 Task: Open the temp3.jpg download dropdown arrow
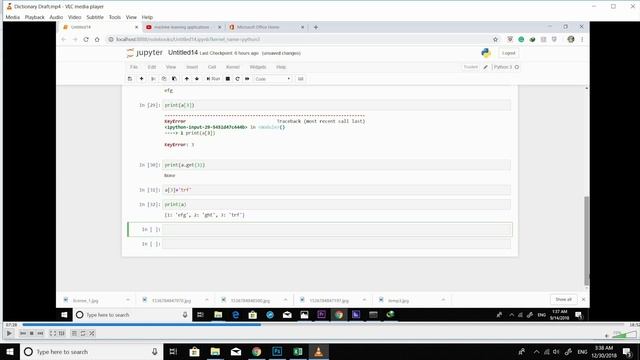click(443, 300)
